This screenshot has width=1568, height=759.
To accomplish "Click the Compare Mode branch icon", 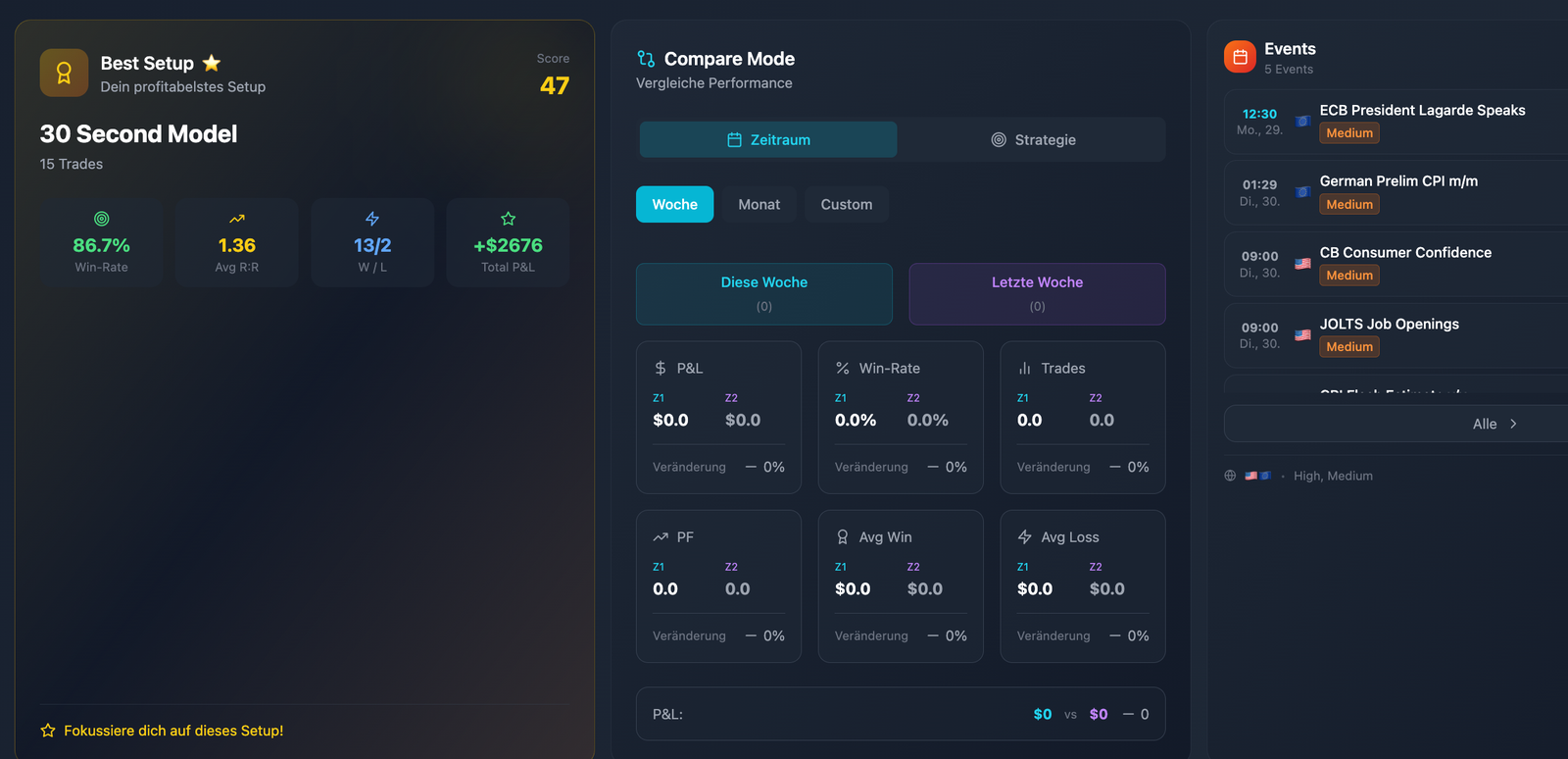I will pos(646,59).
